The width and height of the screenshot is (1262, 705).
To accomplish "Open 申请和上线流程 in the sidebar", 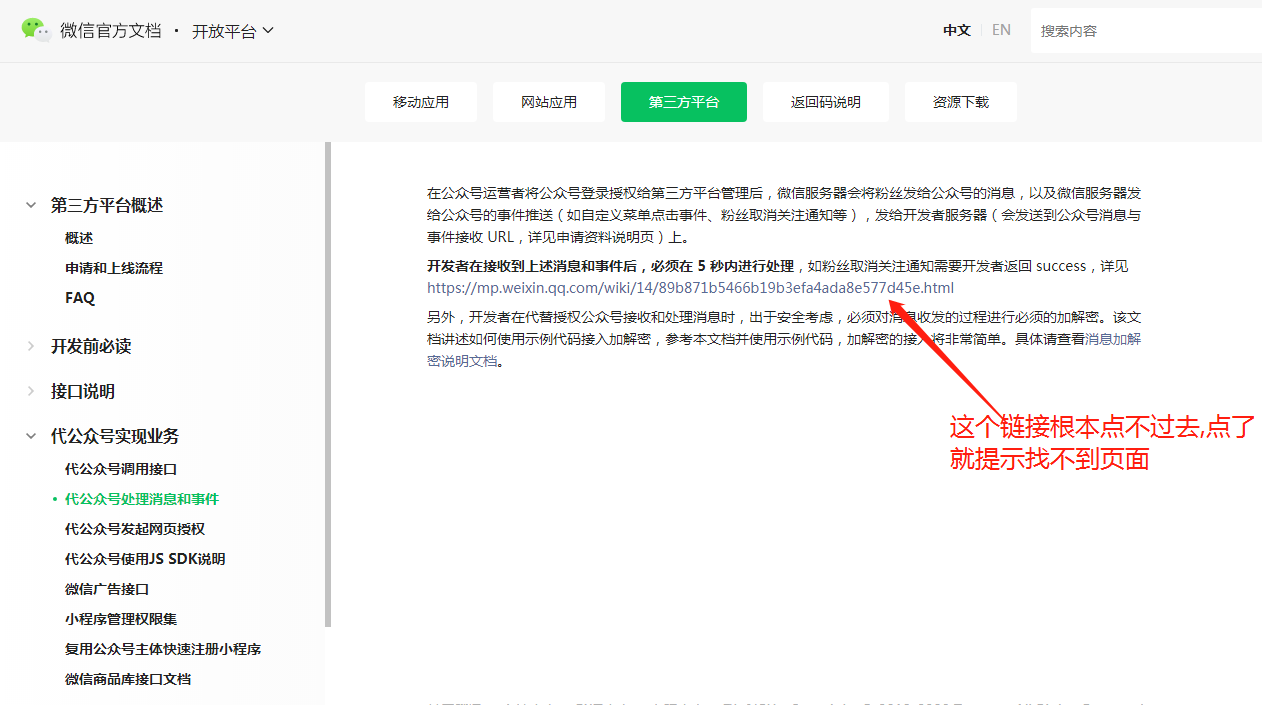I will [x=114, y=268].
